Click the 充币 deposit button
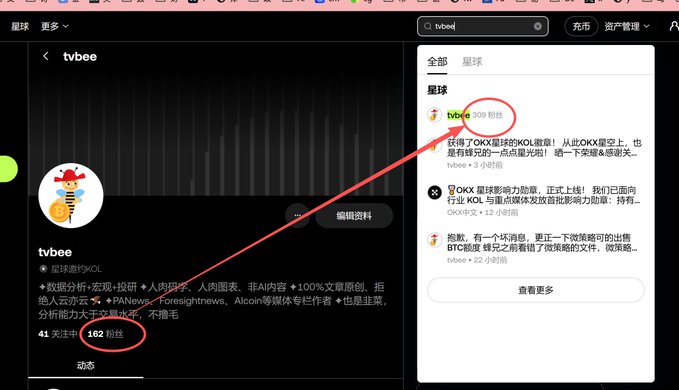Image resolution: width=679 pixels, height=390 pixels. pyautogui.click(x=581, y=26)
